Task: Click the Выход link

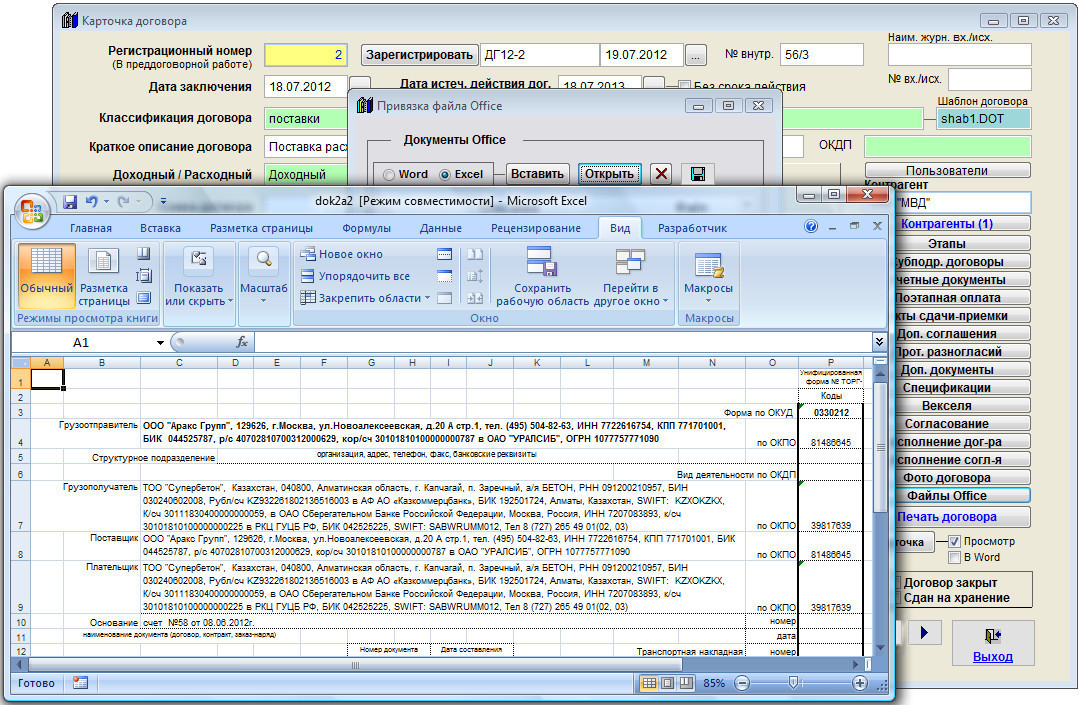Action: tap(992, 657)
